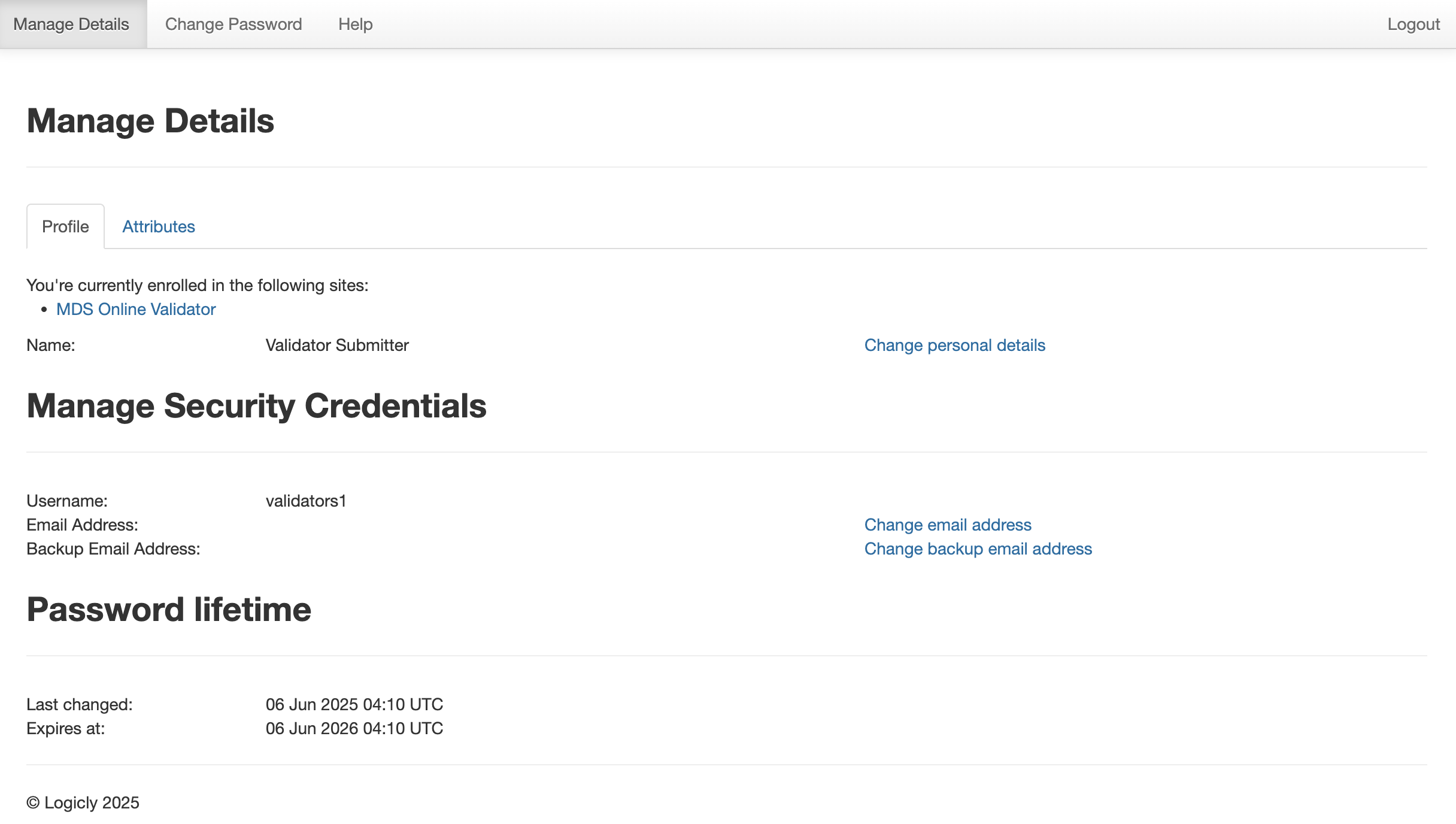
Task: Click the Manage Details page heading
Action: [x=150, y=121]
